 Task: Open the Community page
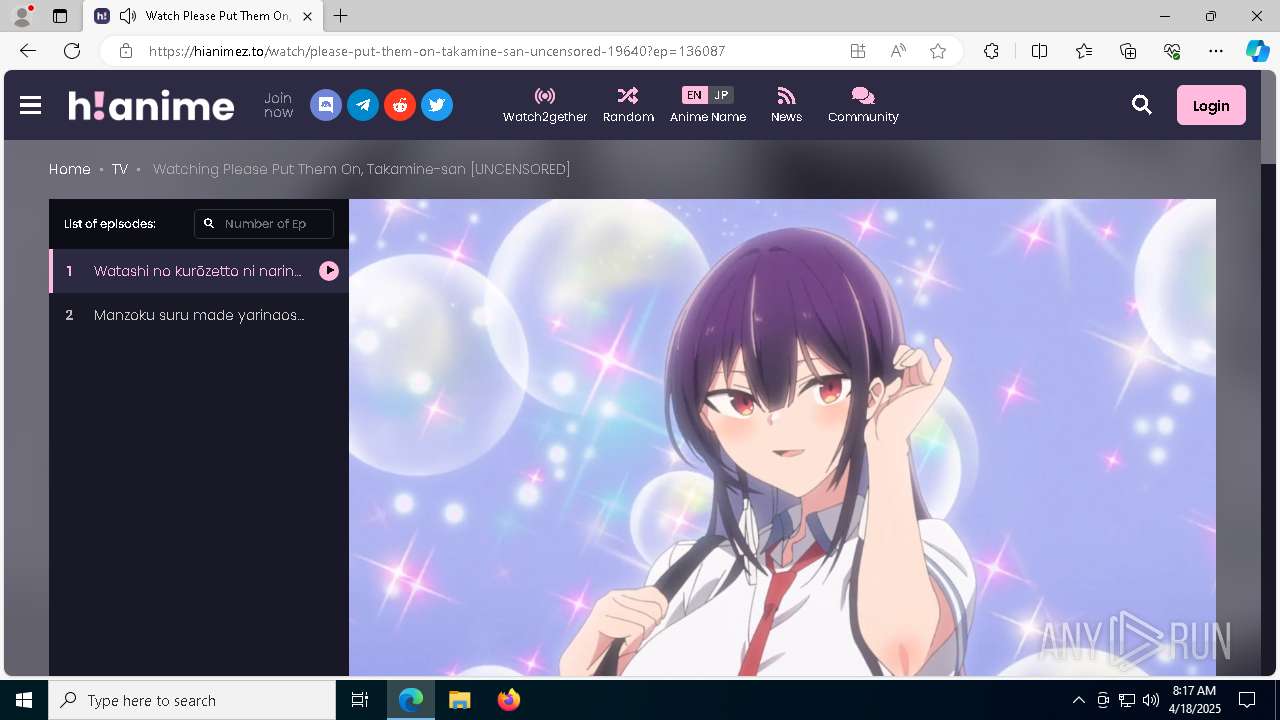tap(863, 105)
